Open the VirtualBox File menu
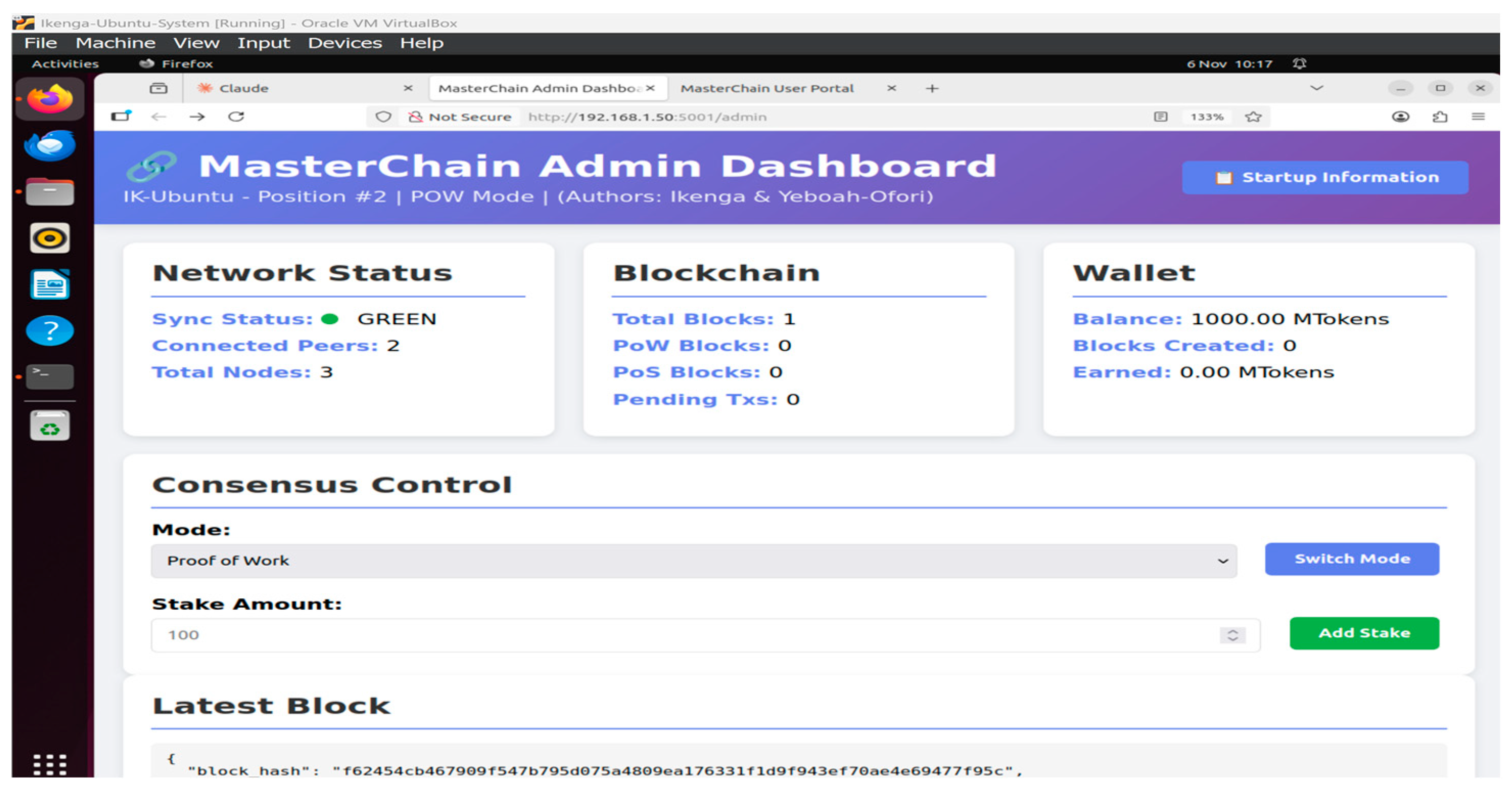Viewport: 1512px width, 795px height. pos(40,43)
